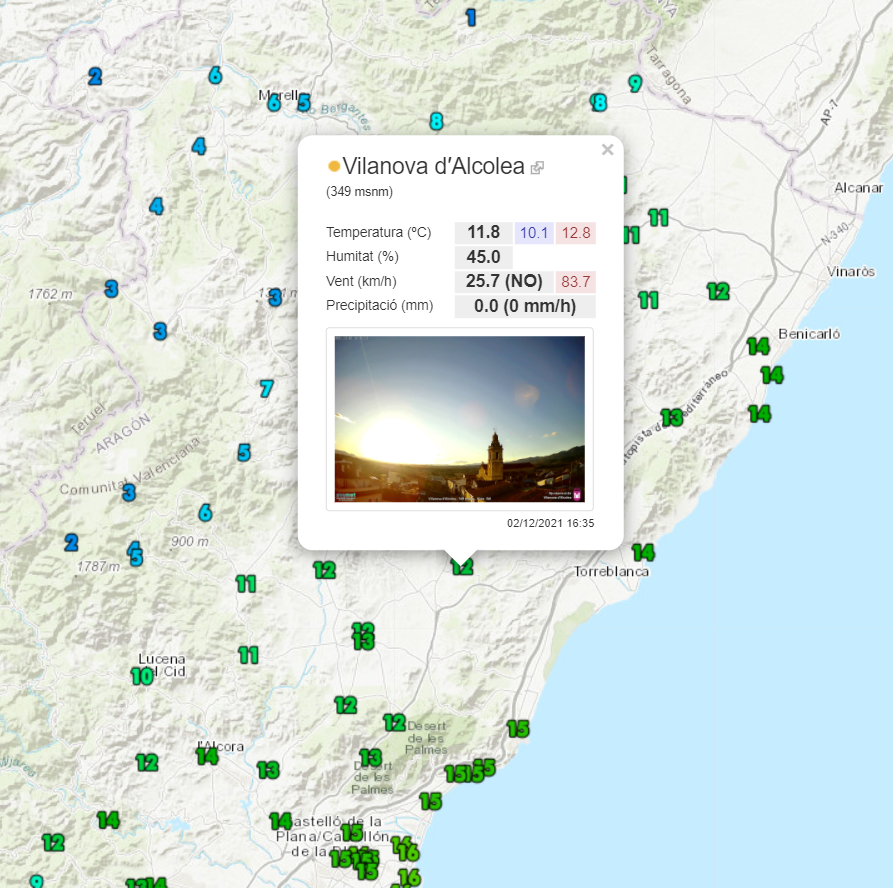Select the station marker 10 at Lucena del Cid
The width and height of the screenshot is (893, 888).
coord(142,676)
